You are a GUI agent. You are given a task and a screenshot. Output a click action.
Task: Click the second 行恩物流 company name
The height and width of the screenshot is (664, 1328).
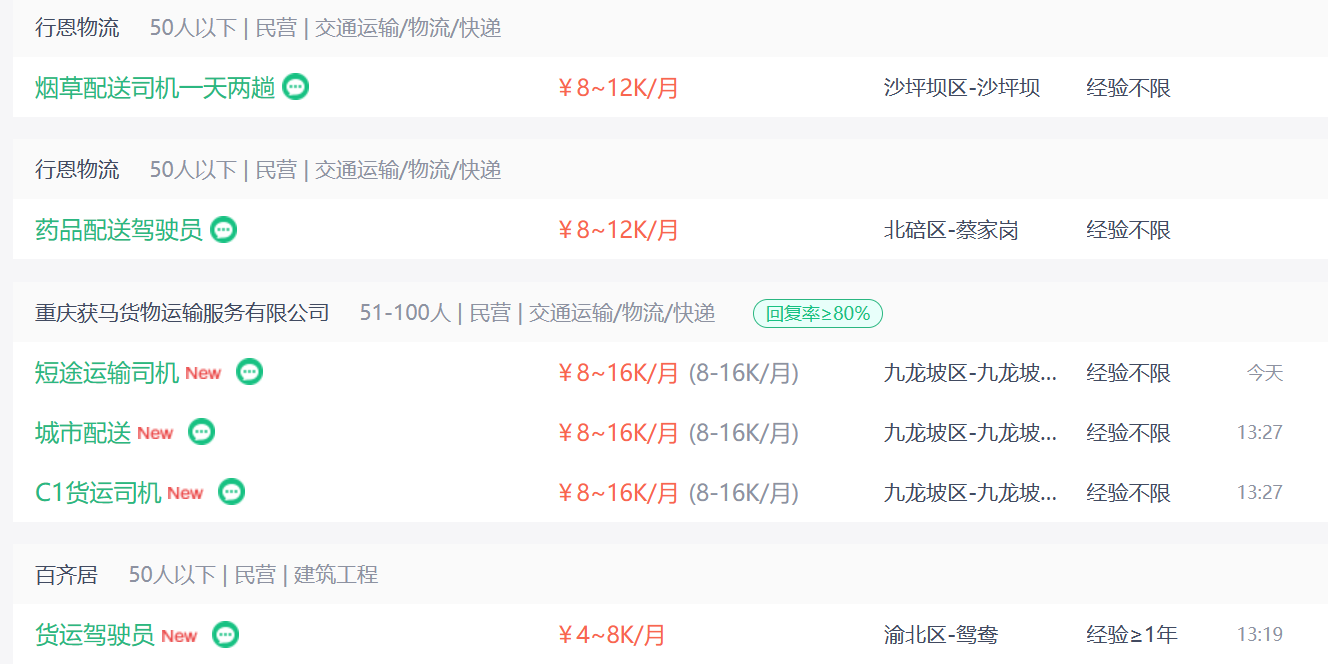(77, 170)
